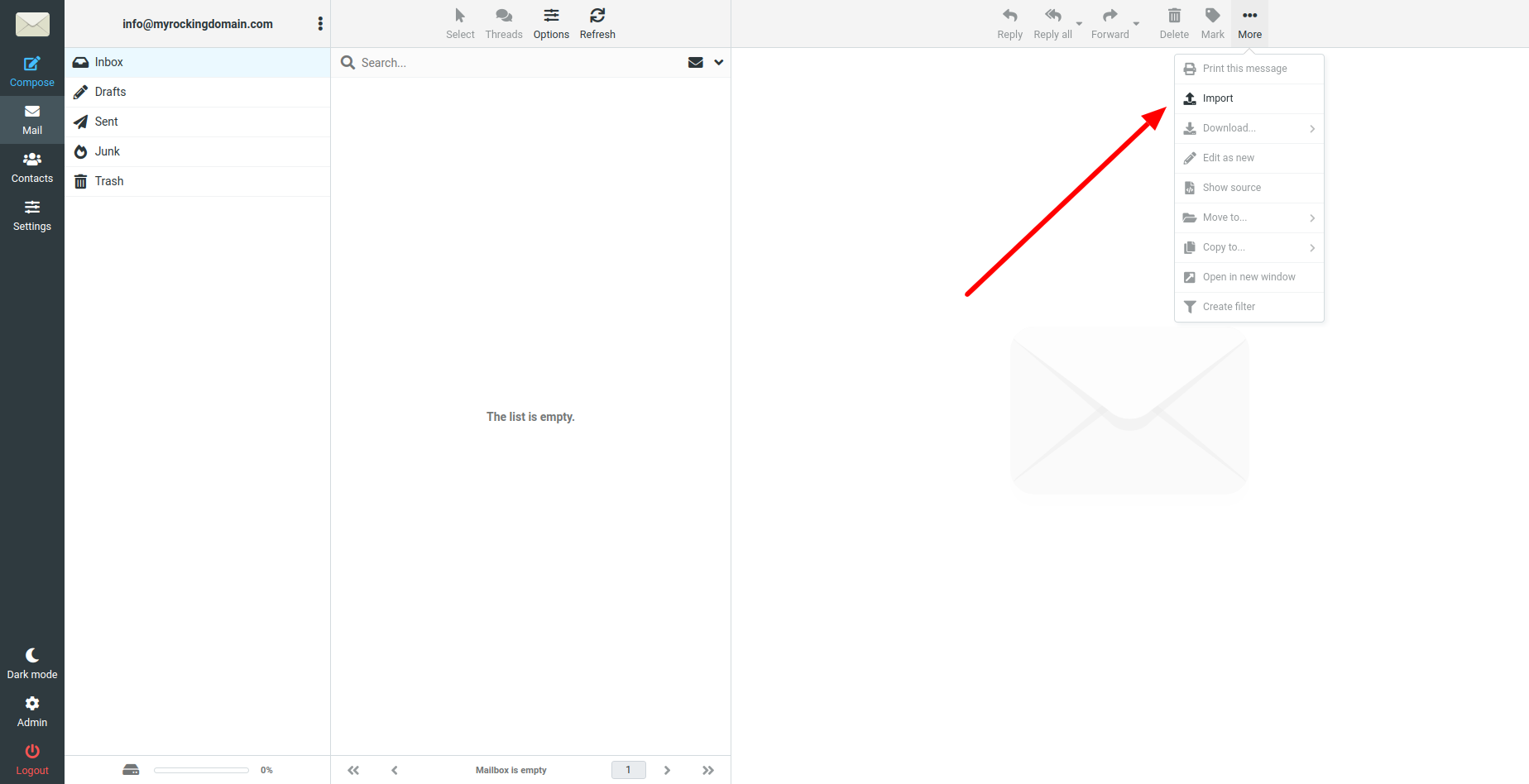Expand the search options chevron
Screen dimensions: 1529x784
(718, 63)
